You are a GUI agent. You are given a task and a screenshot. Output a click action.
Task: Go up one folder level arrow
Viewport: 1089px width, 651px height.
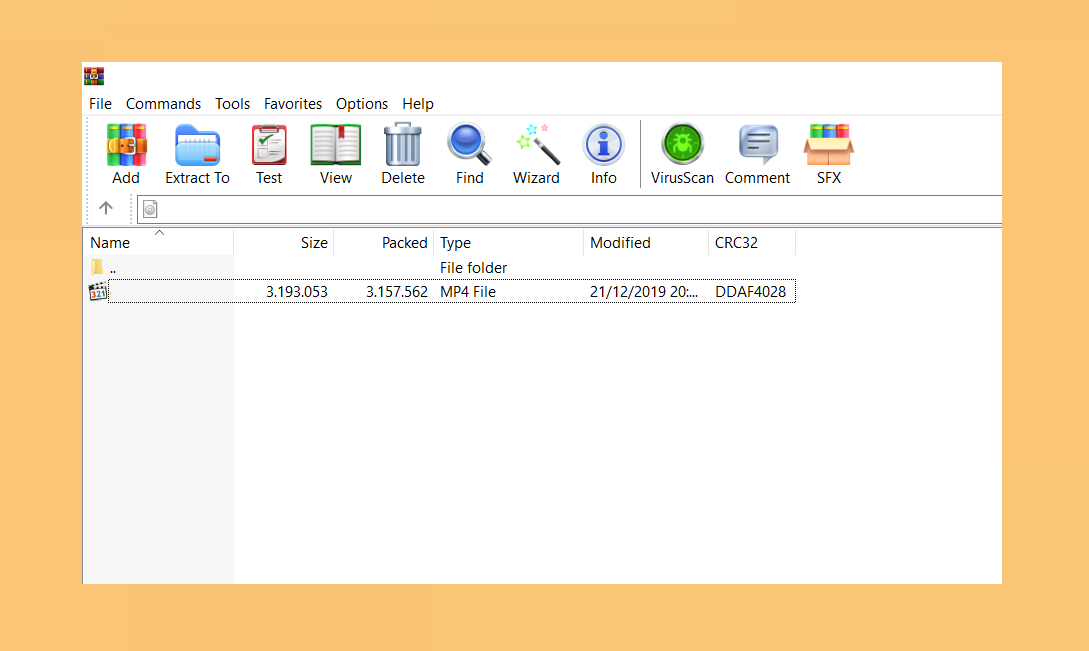click(106, 208)
